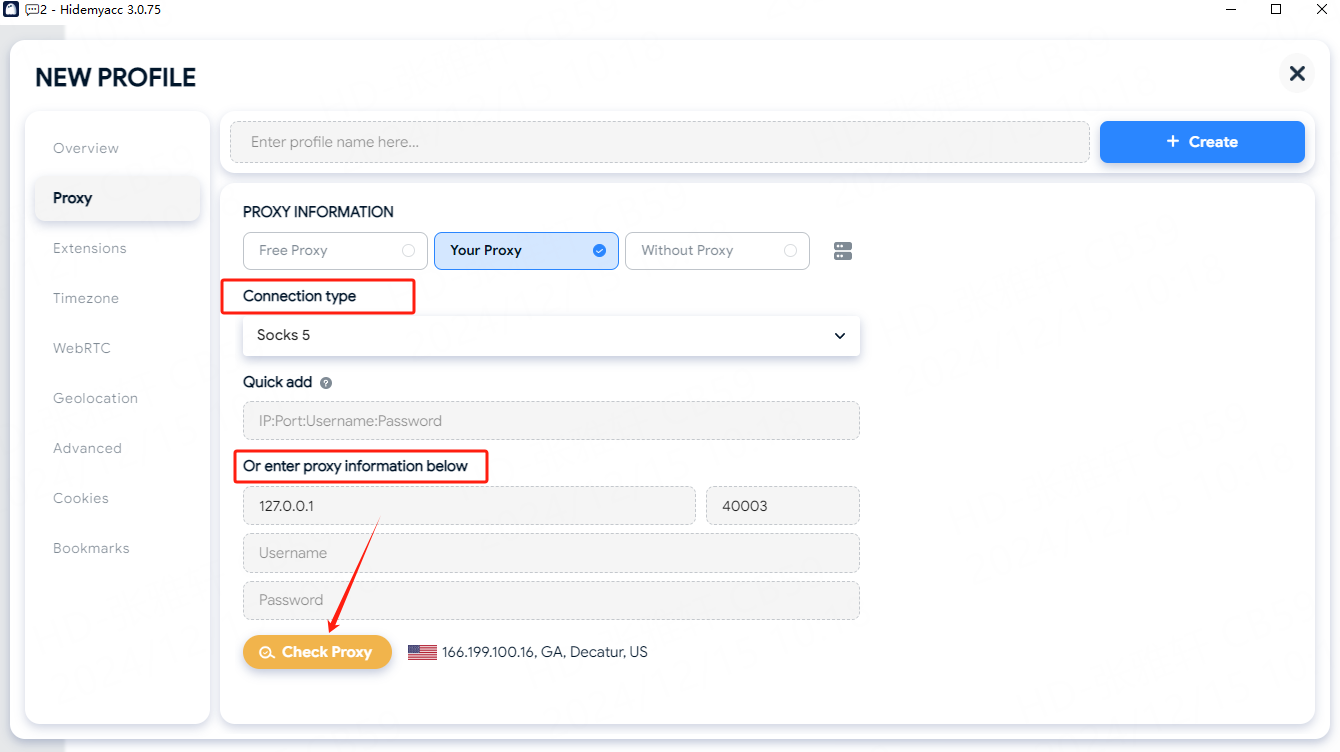The image size is (1340, 752).
Task: Click the profile name input field
Action: tap(659, 142)
